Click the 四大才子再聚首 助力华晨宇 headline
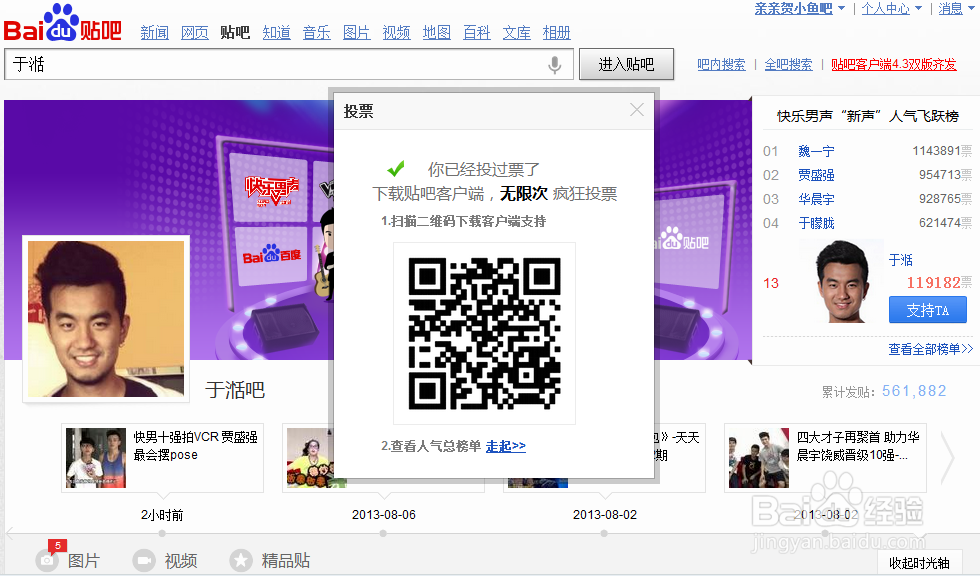 pyautogui.click(x=858, y=446)
